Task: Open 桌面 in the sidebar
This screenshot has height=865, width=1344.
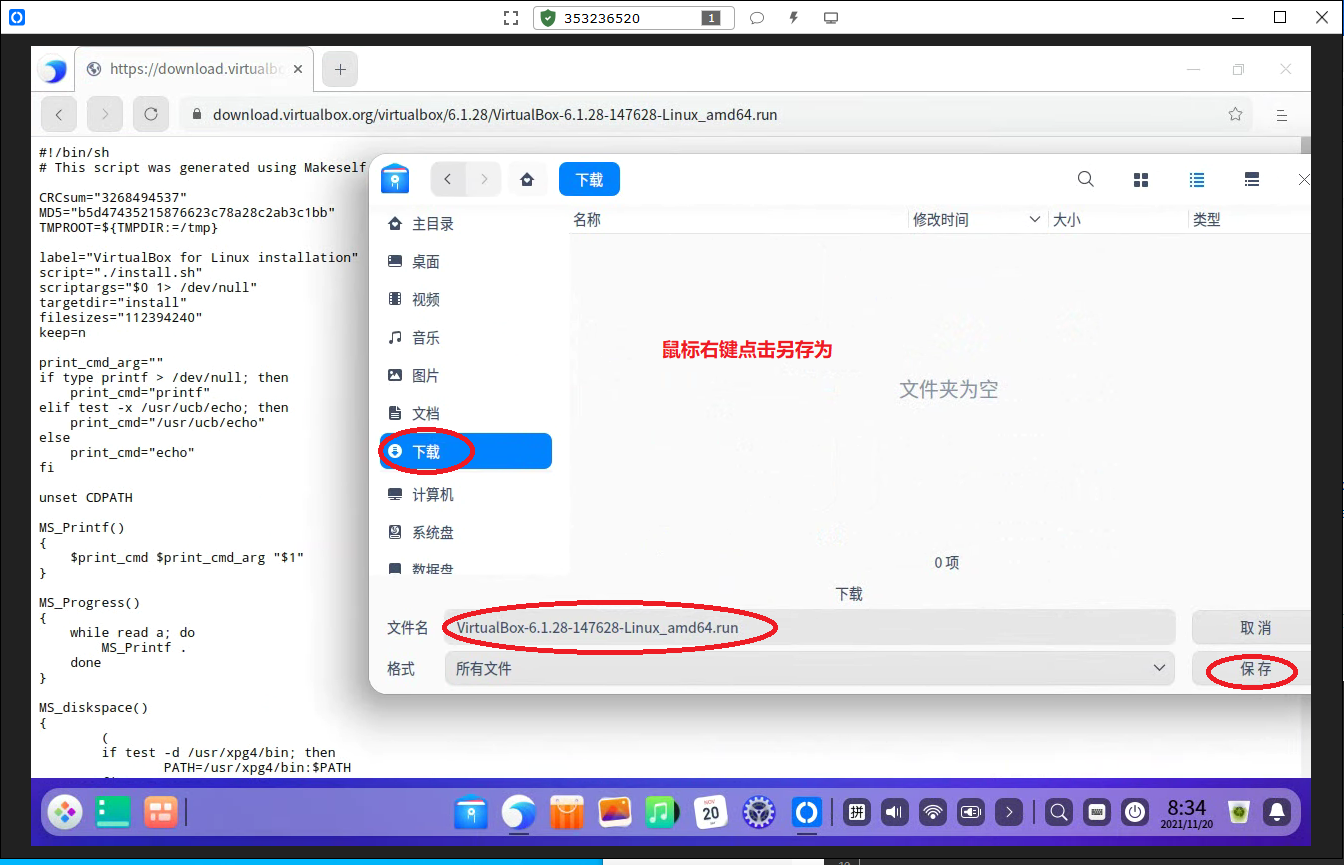Action: 466,262
